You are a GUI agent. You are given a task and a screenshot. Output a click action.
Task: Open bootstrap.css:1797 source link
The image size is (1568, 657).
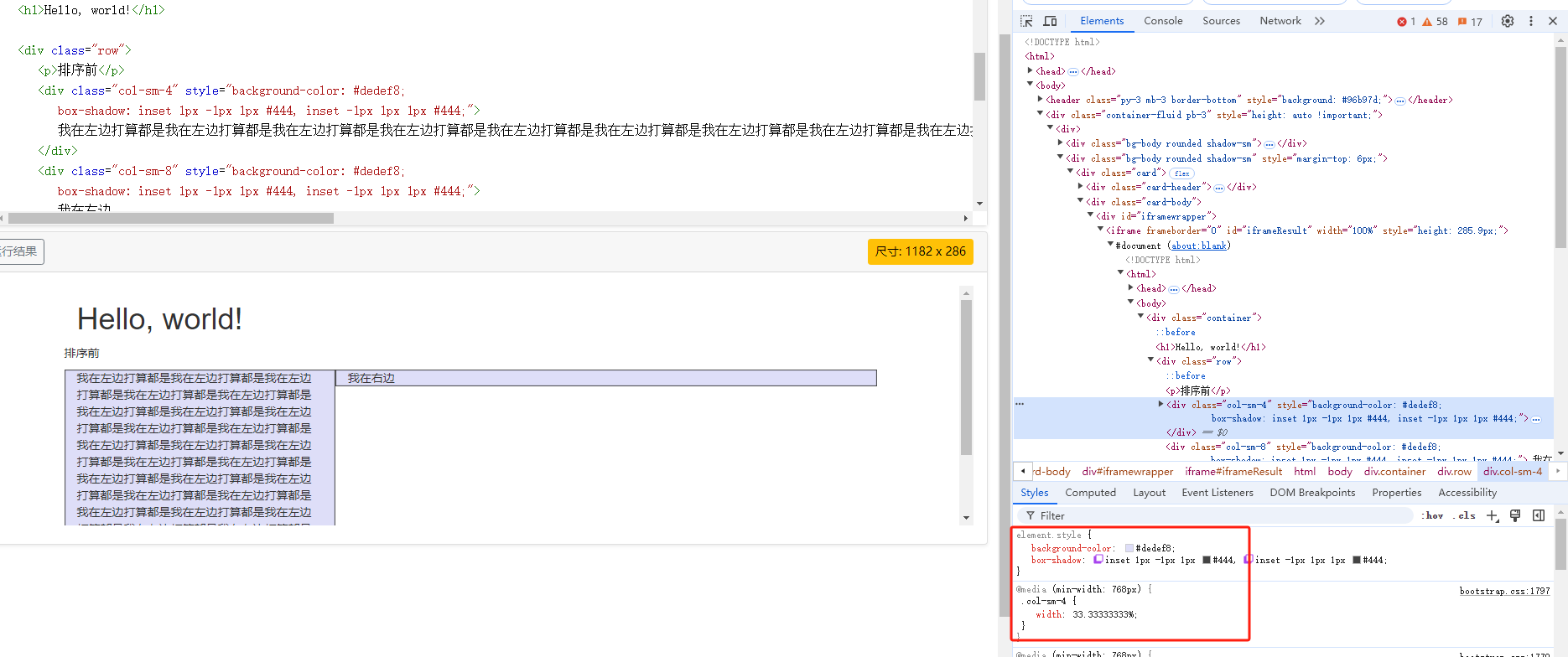coord(1504,592)
